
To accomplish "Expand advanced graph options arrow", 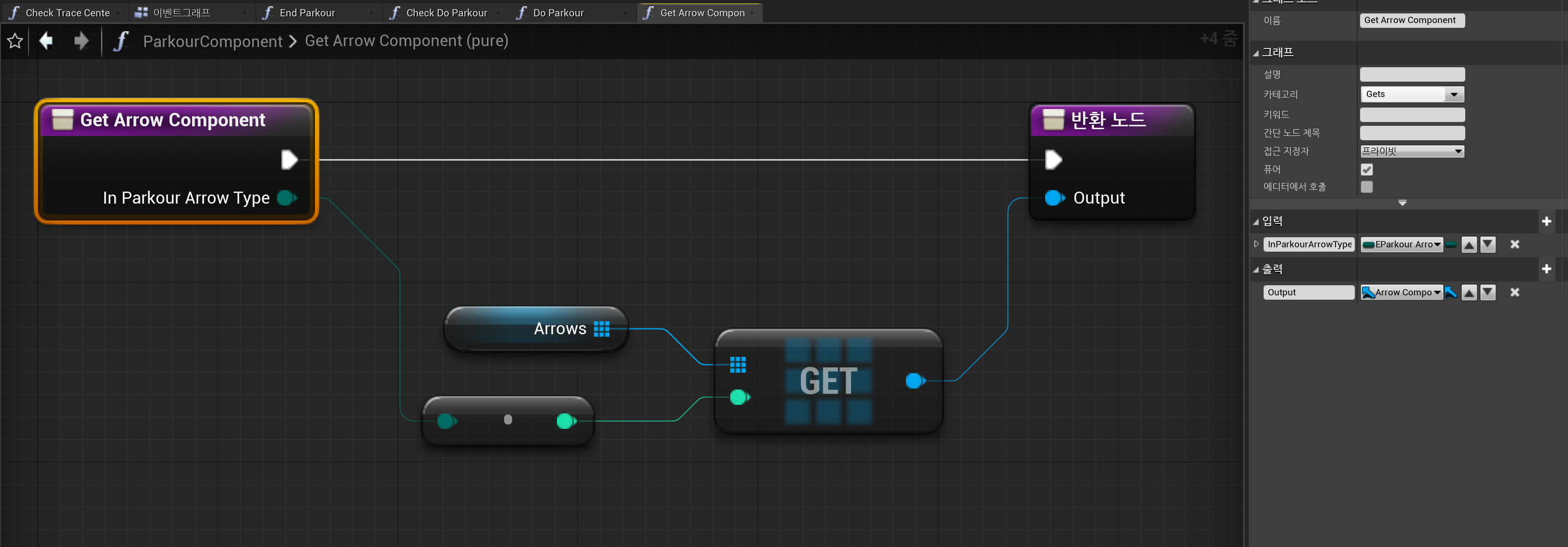I will click(x=1402, y=202).
